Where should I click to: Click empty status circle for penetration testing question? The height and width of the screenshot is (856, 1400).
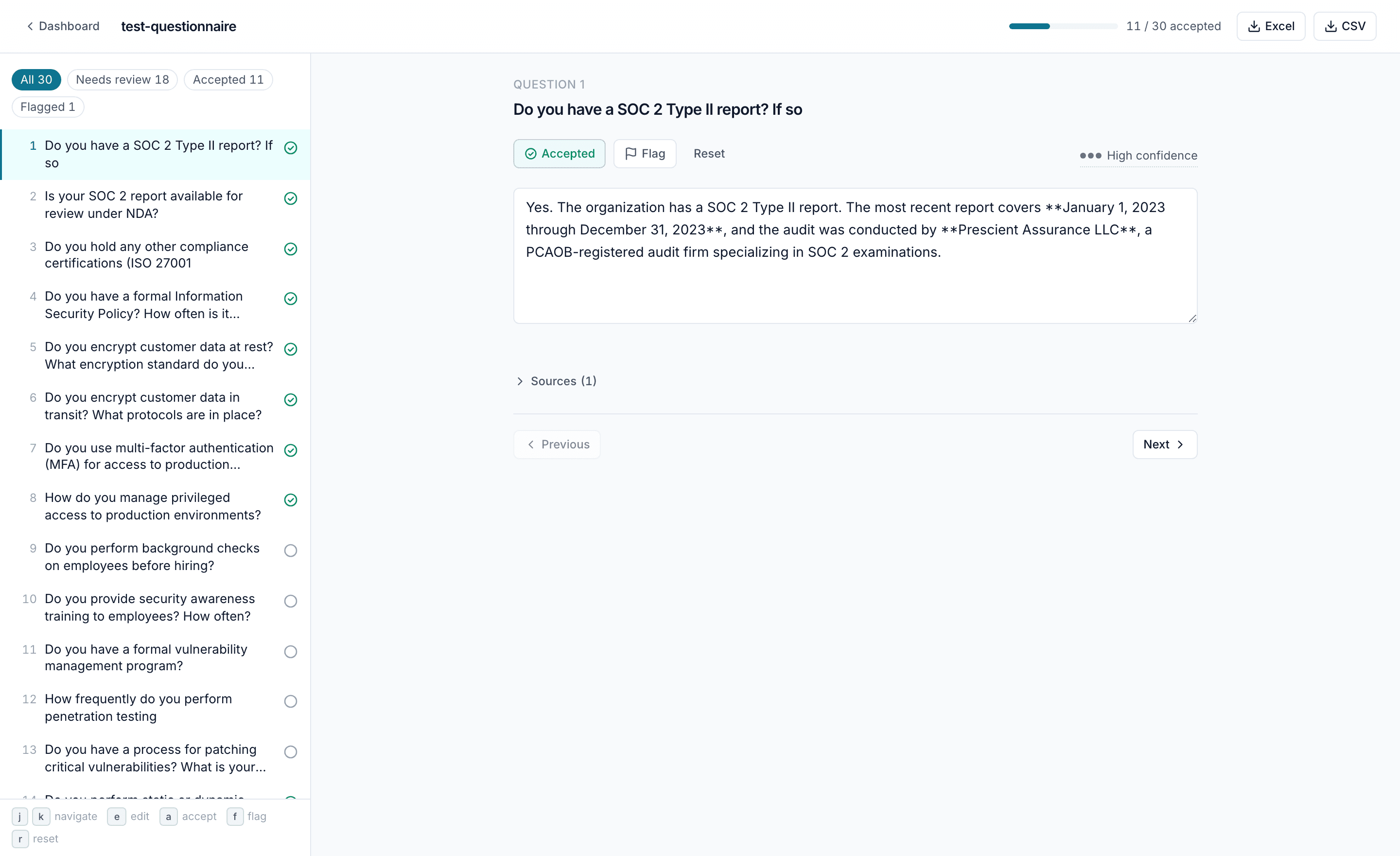[x=290, y=701]
